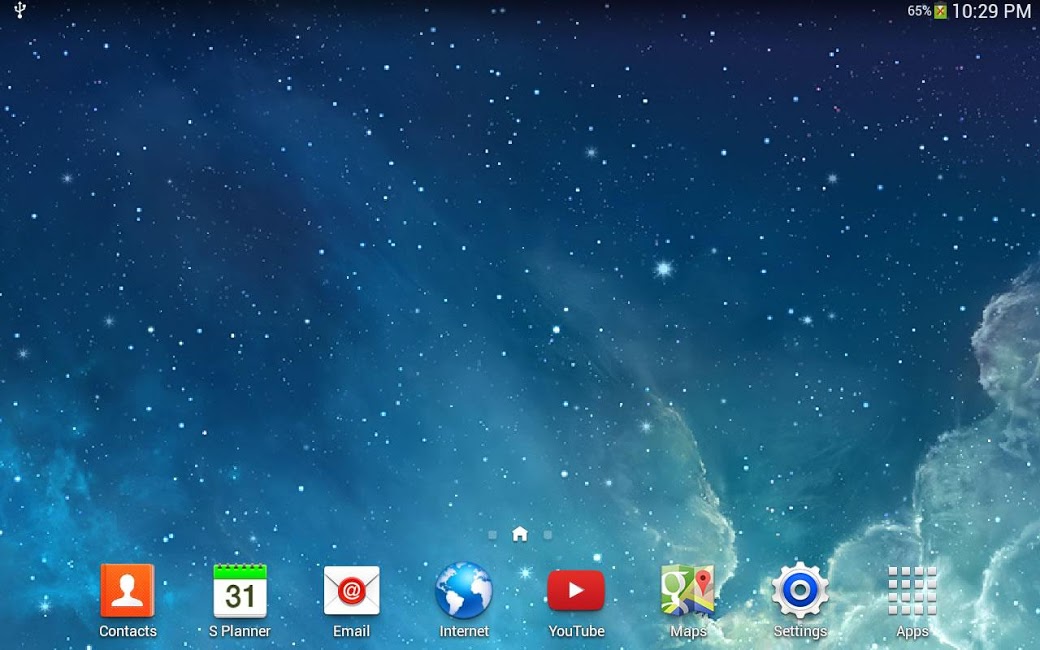This screenshot has height=650, width=1040.
Task: Open the Email envelope icon
Action: (x=351, y=590)
